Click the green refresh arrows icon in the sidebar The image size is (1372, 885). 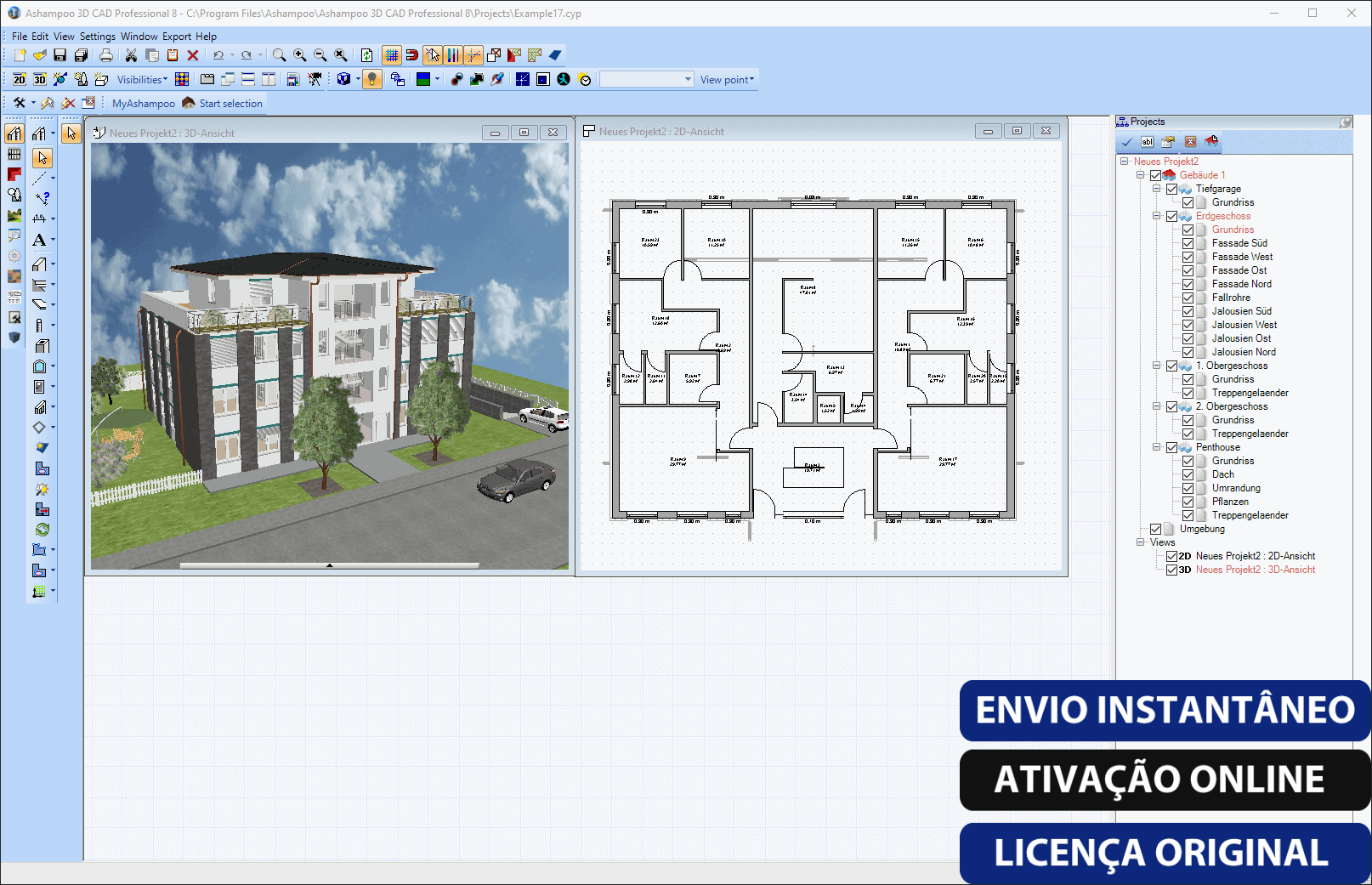point(42,530)
